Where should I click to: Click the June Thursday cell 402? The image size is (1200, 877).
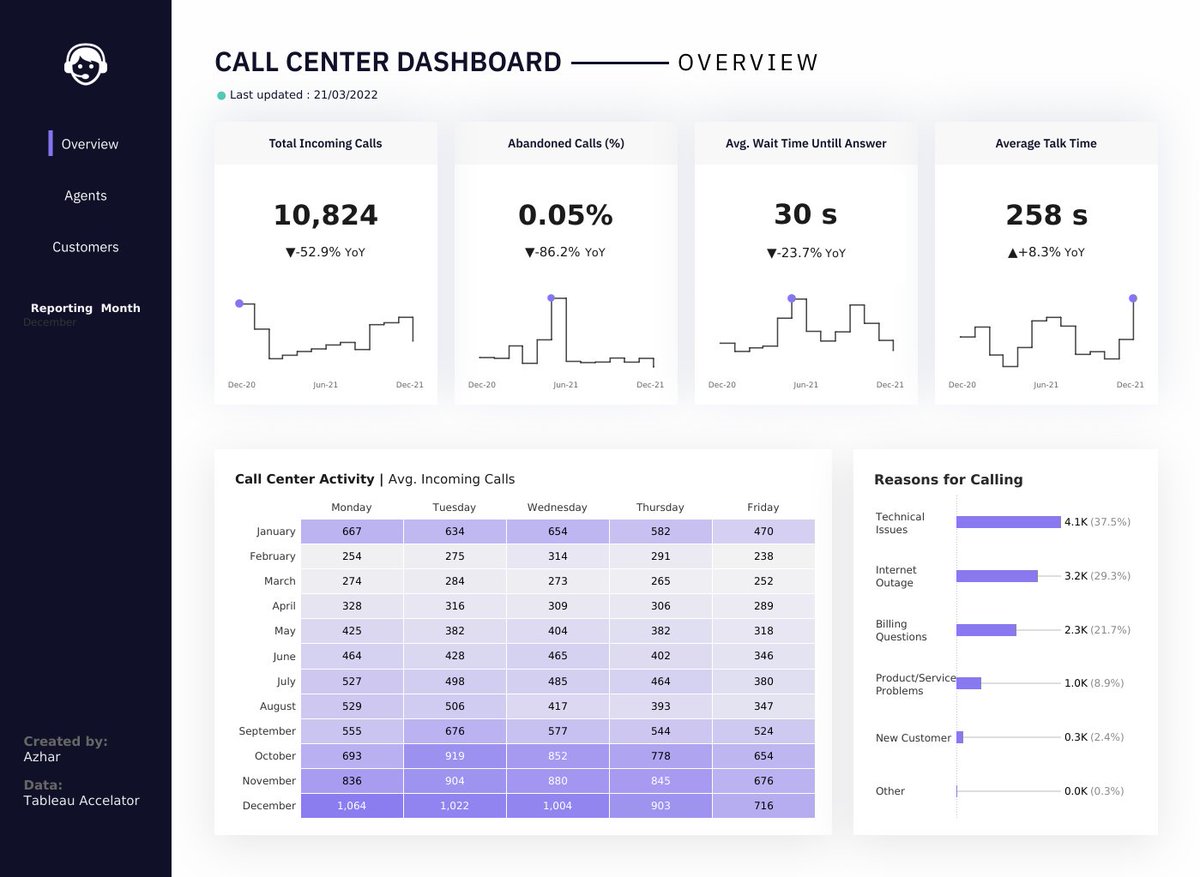pyautogui.click(x=661, y=656)
